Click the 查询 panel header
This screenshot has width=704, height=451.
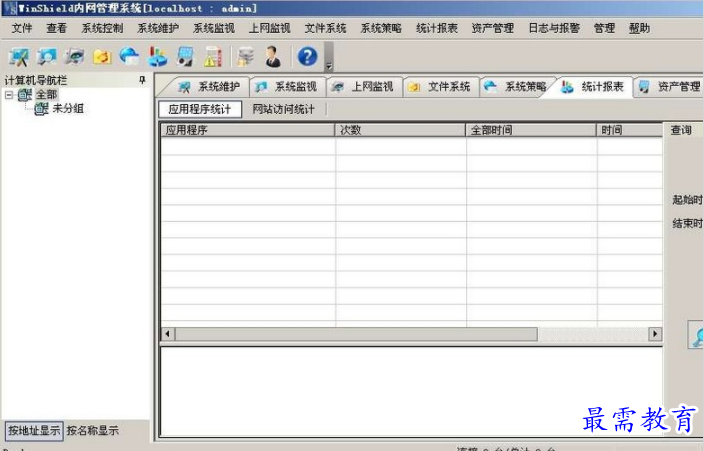(x=683, y=130)
